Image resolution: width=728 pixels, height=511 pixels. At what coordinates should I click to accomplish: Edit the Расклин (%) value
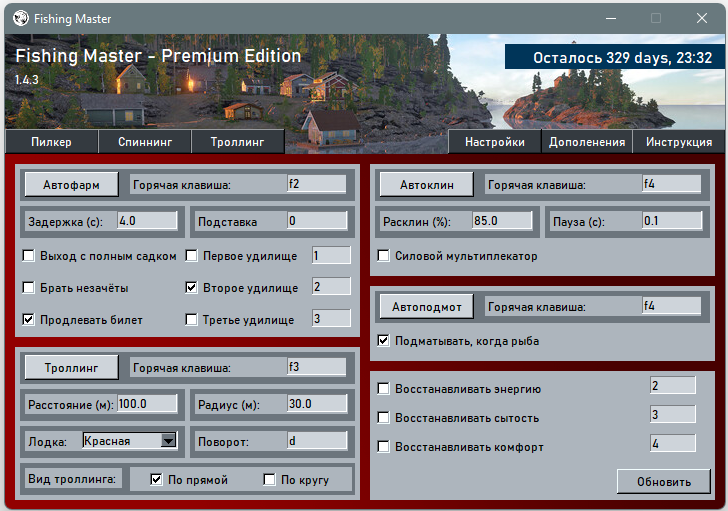click(502, 220)
